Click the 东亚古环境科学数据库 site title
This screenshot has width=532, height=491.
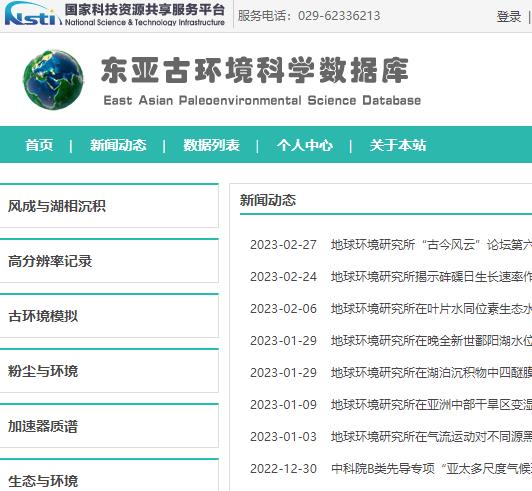(x=254, y=70)
